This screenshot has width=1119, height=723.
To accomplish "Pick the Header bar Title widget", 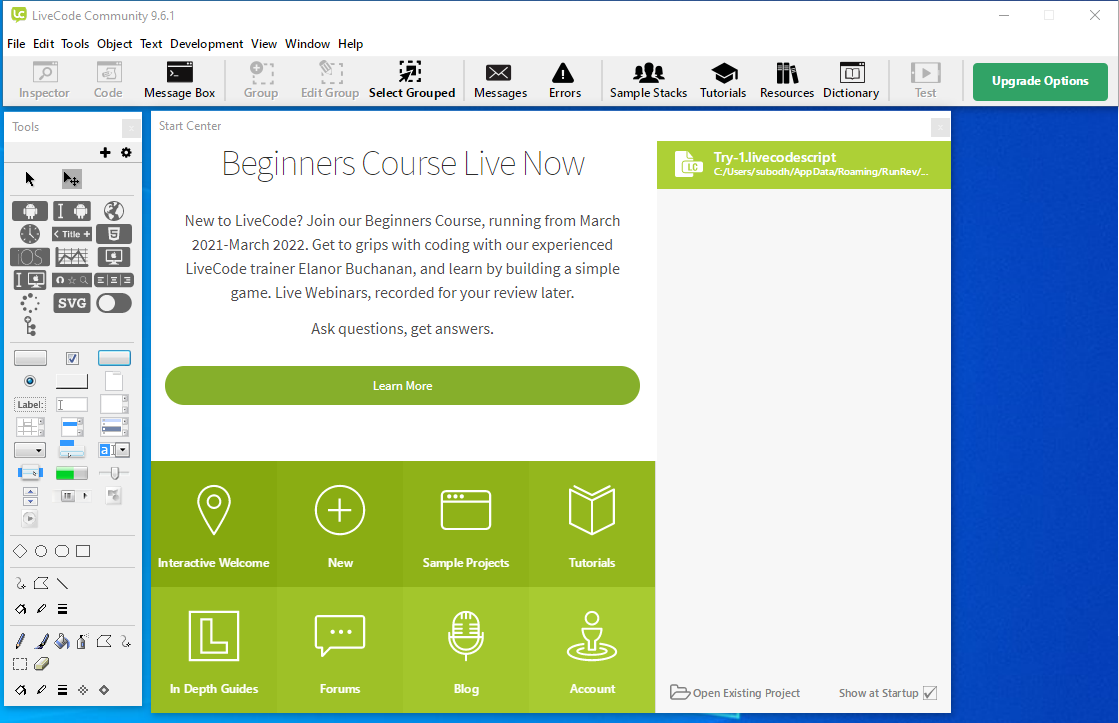I will click(72, 234).
